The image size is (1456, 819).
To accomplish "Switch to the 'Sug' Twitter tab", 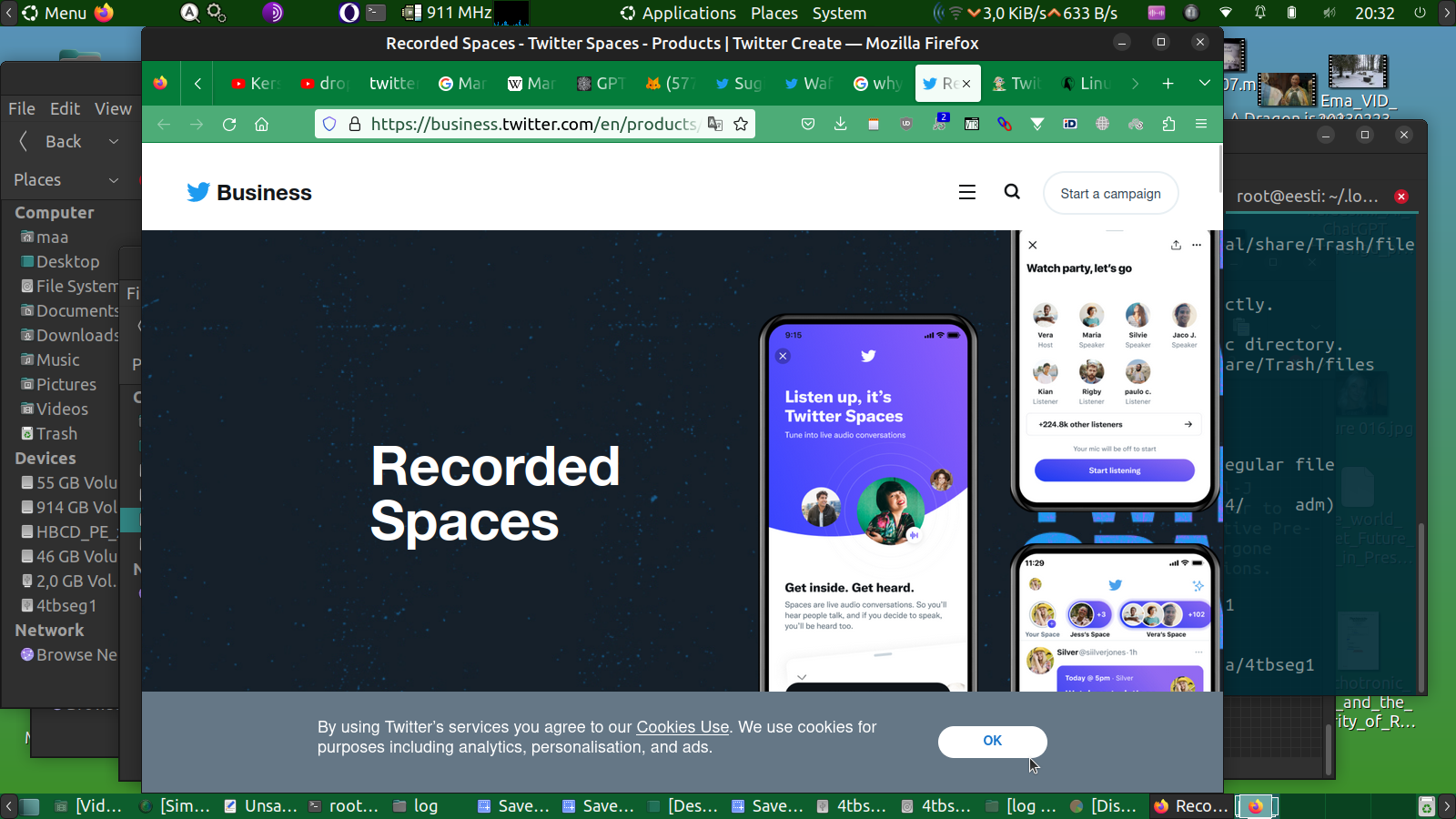I will (739, 84).
